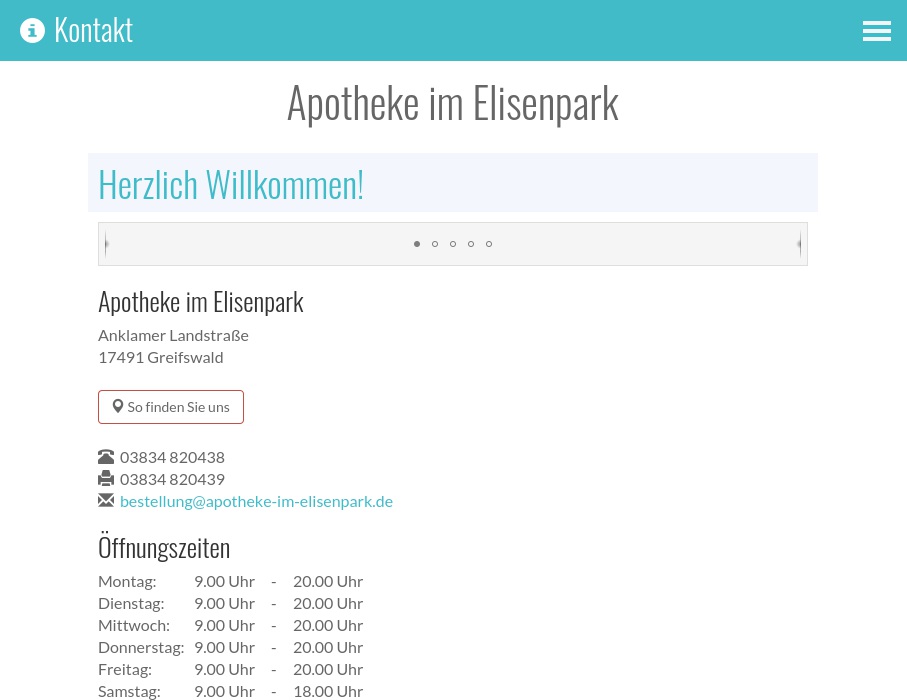Jump to slide four using the pagination dot
This screenshot has height=700, width=907.
point(471,244)
